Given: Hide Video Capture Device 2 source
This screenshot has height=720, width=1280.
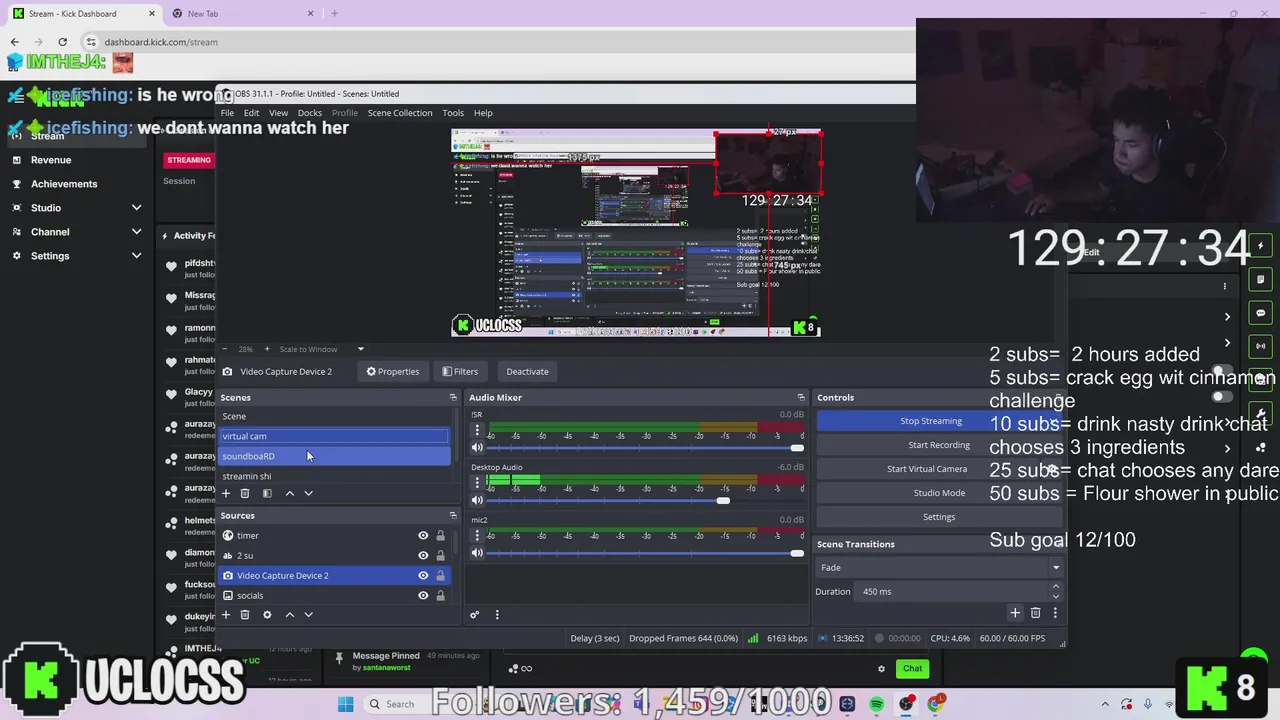Looking at the screenshot, I should pos(423,576).
